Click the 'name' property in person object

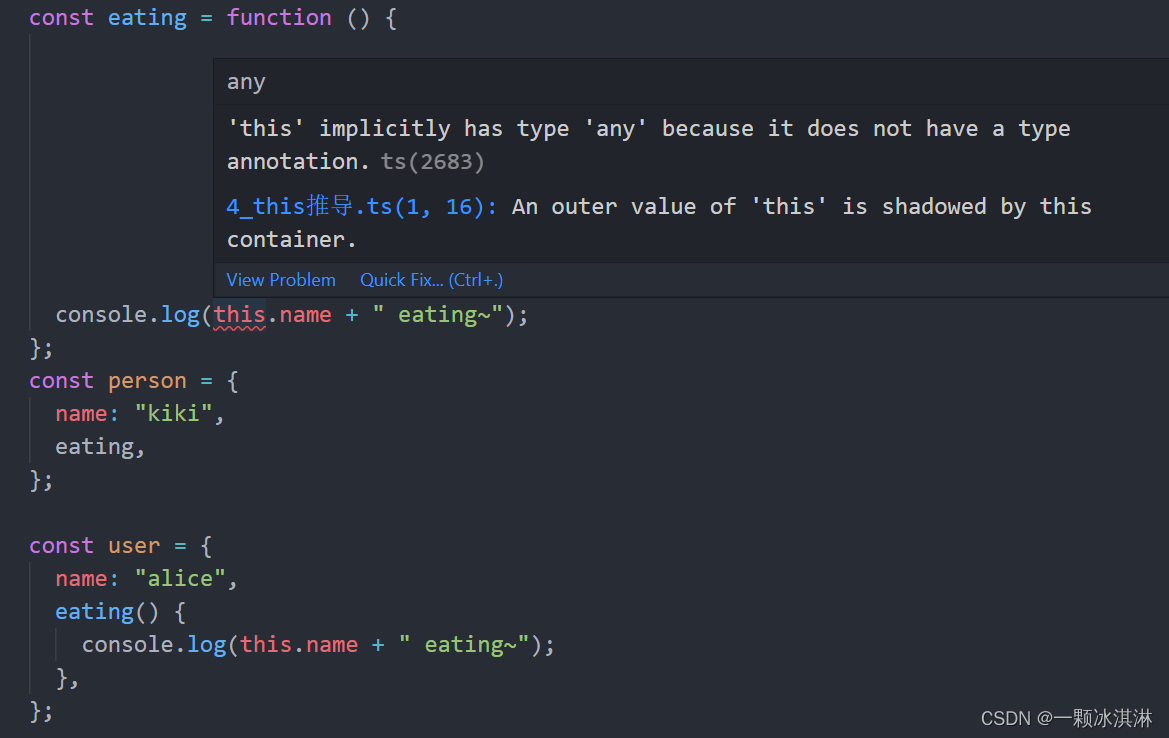click(81, 413)
